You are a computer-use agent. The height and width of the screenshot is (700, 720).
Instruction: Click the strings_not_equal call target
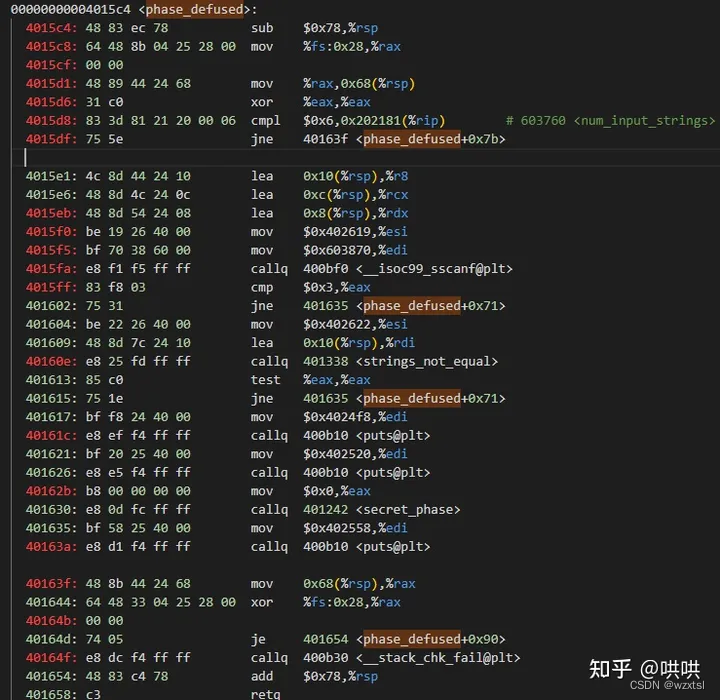(x=400, y=361)
